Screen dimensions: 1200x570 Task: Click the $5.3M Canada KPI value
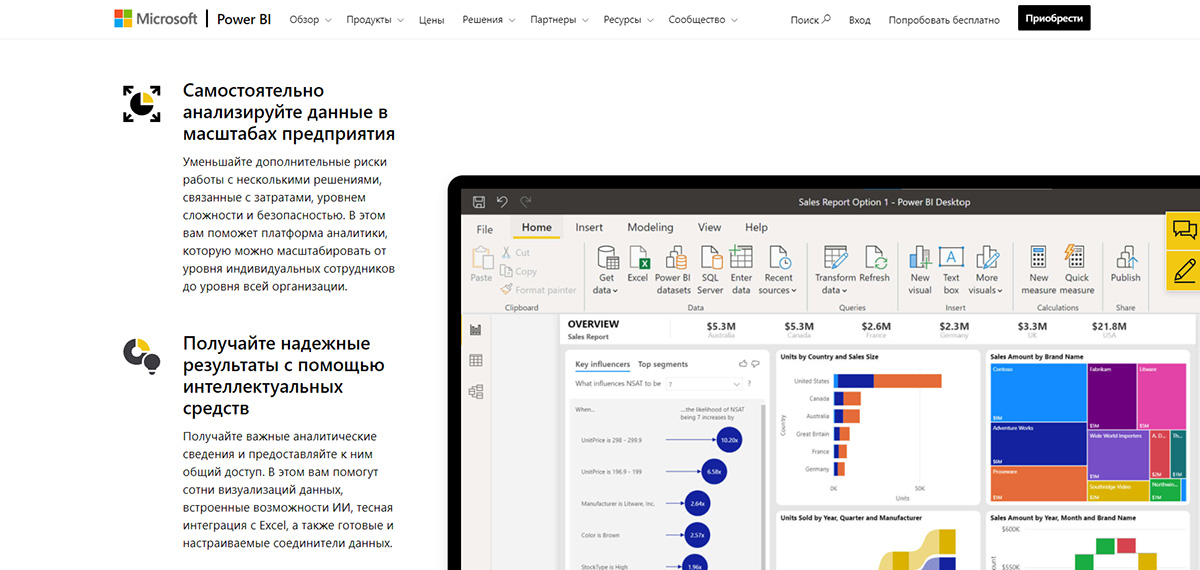click(799, 326)
